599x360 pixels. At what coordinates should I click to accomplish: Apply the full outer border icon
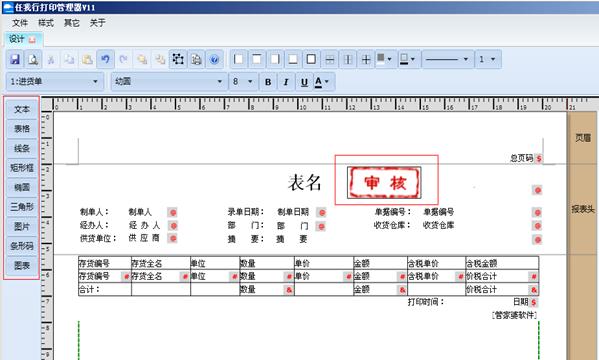coord(311,59)
